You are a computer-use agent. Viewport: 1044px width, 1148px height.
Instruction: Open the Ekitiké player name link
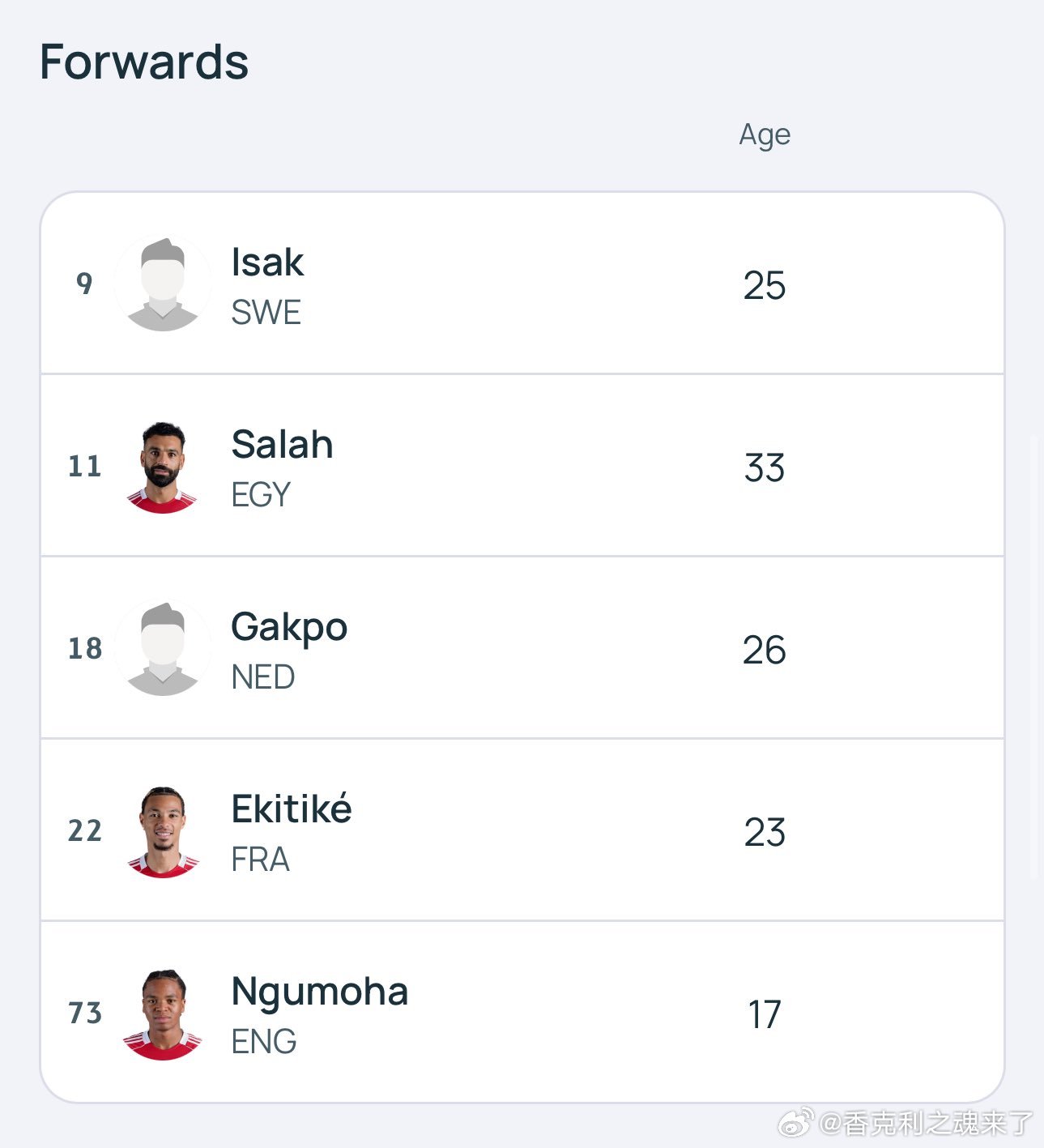tap(292, 809)
